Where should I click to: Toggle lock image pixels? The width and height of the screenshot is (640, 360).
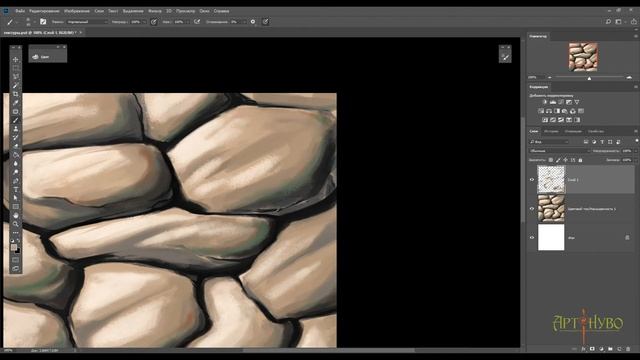coord(558,160)
